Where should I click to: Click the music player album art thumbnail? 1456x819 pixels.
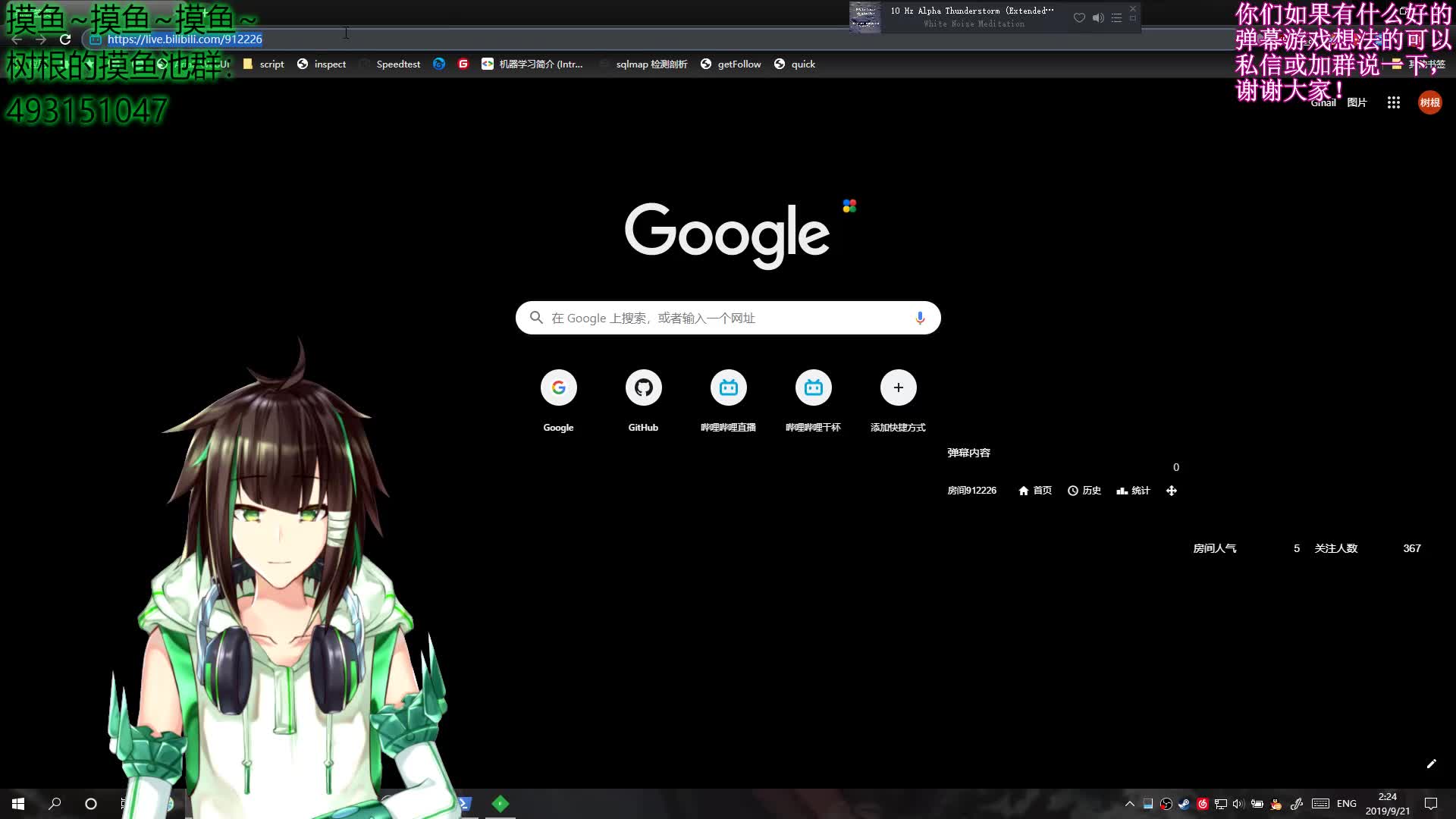(865, 17)
